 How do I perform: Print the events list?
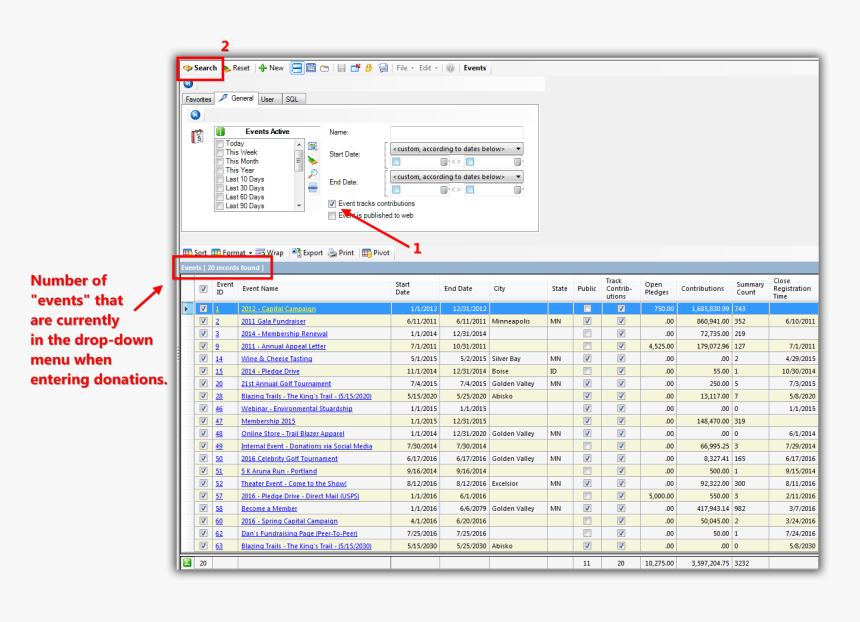[x=340, y=253]
